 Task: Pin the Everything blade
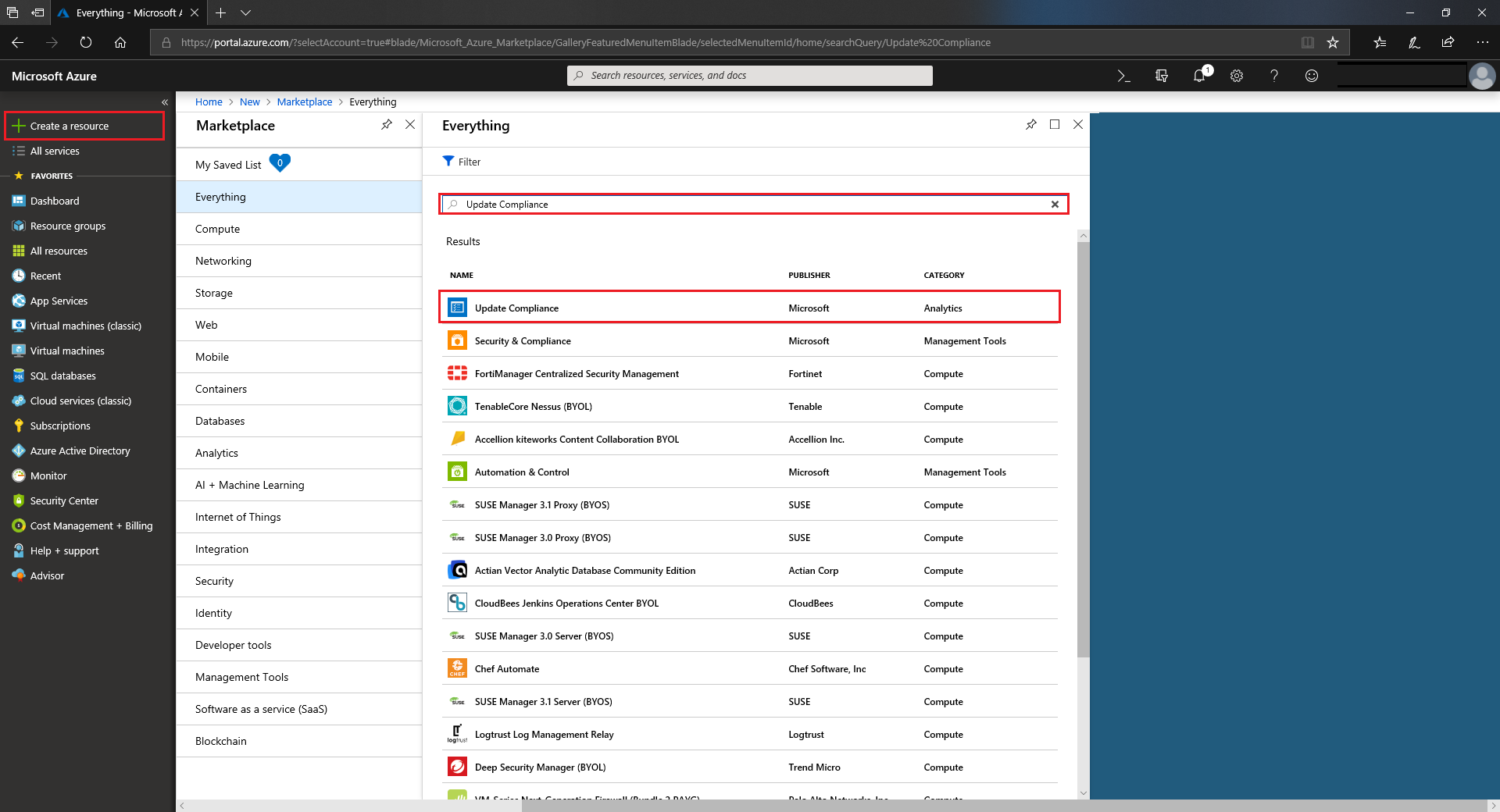(x=1031, y=125)
